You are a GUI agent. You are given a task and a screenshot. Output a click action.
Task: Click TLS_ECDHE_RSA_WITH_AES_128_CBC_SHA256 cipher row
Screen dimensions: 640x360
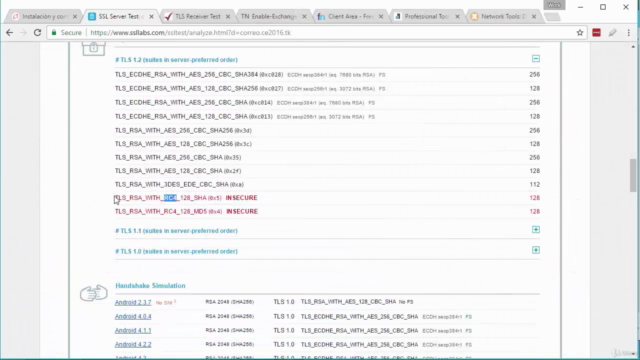pyautogui.click(x=327, y=89)
